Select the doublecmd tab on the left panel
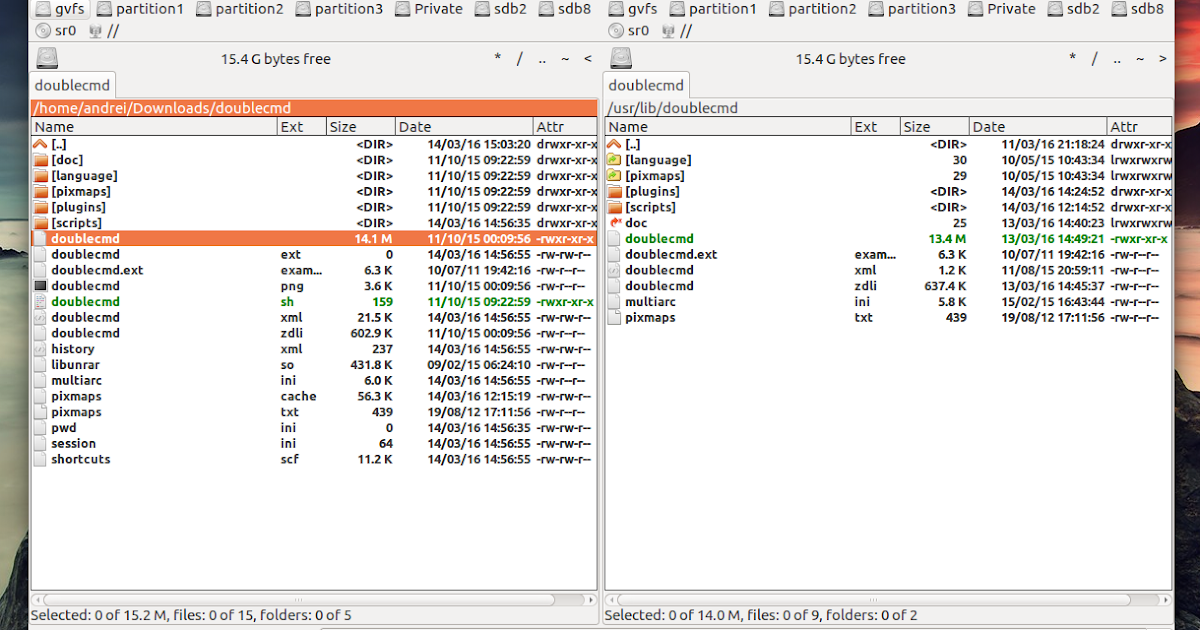This screenshot has width=1200, height=630. (x=72, y=85)
